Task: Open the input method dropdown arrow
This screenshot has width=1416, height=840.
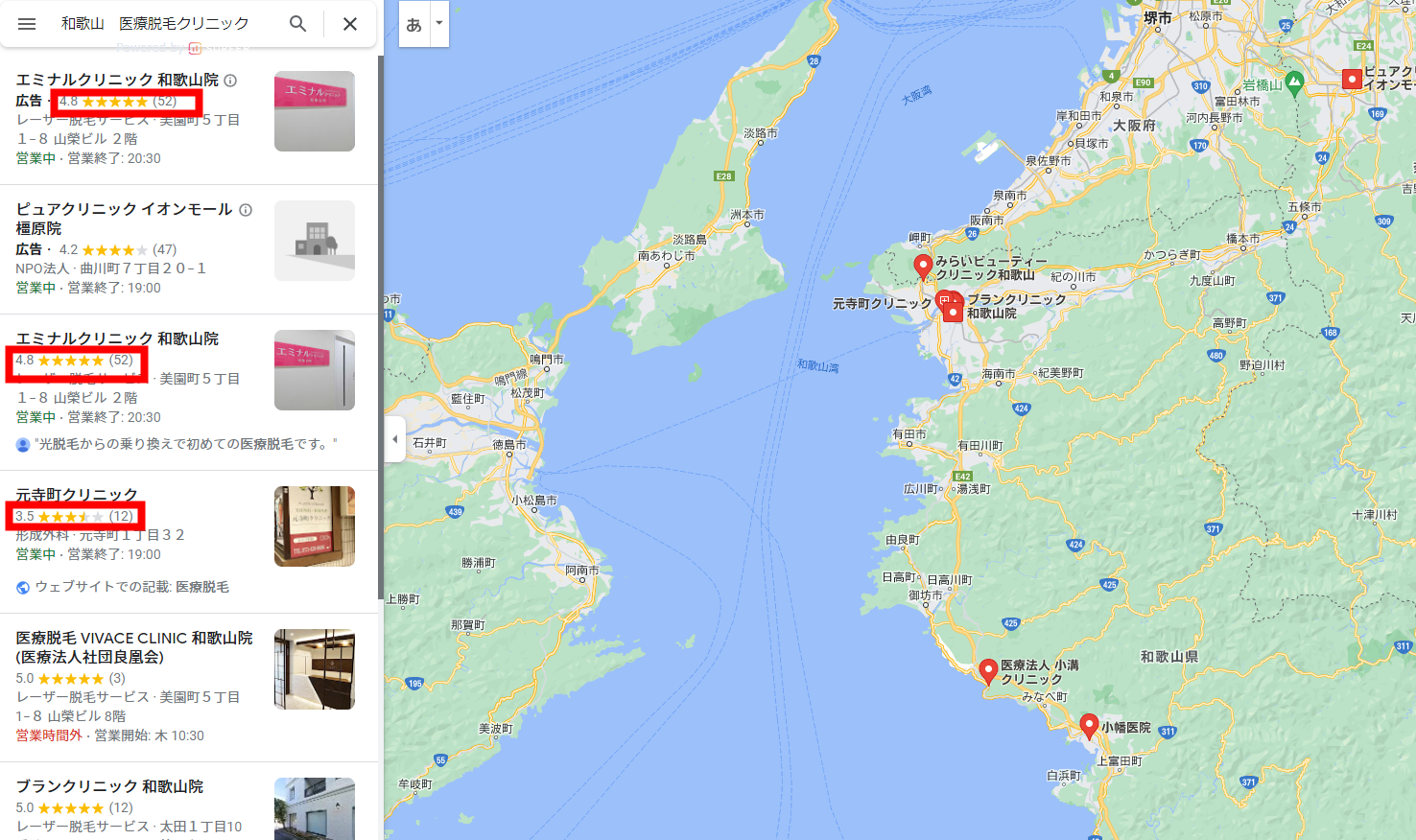Action: (439, 24)
